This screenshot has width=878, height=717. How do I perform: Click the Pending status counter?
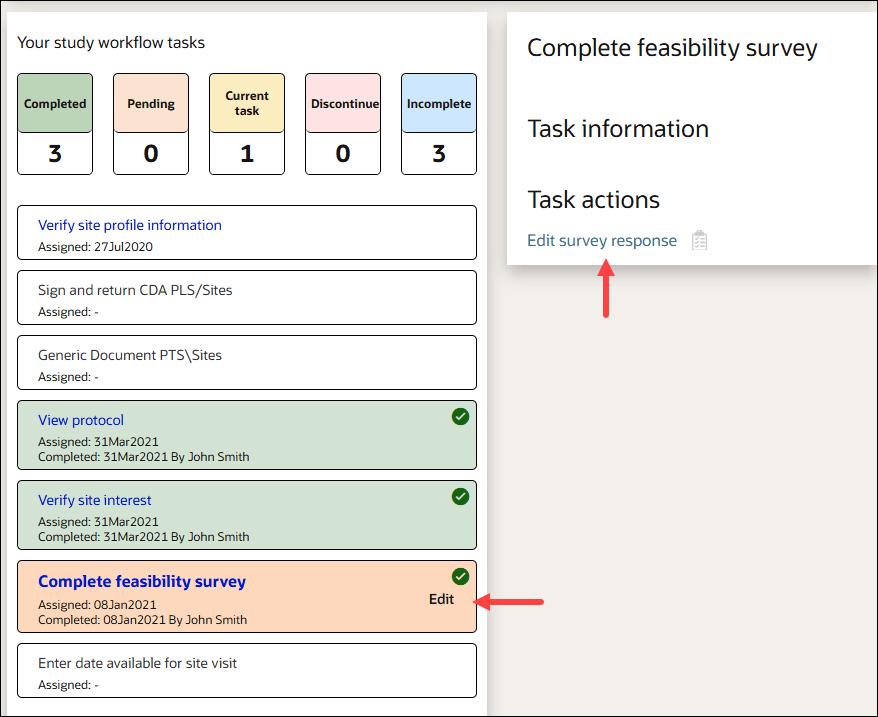(x=150, y=124)
